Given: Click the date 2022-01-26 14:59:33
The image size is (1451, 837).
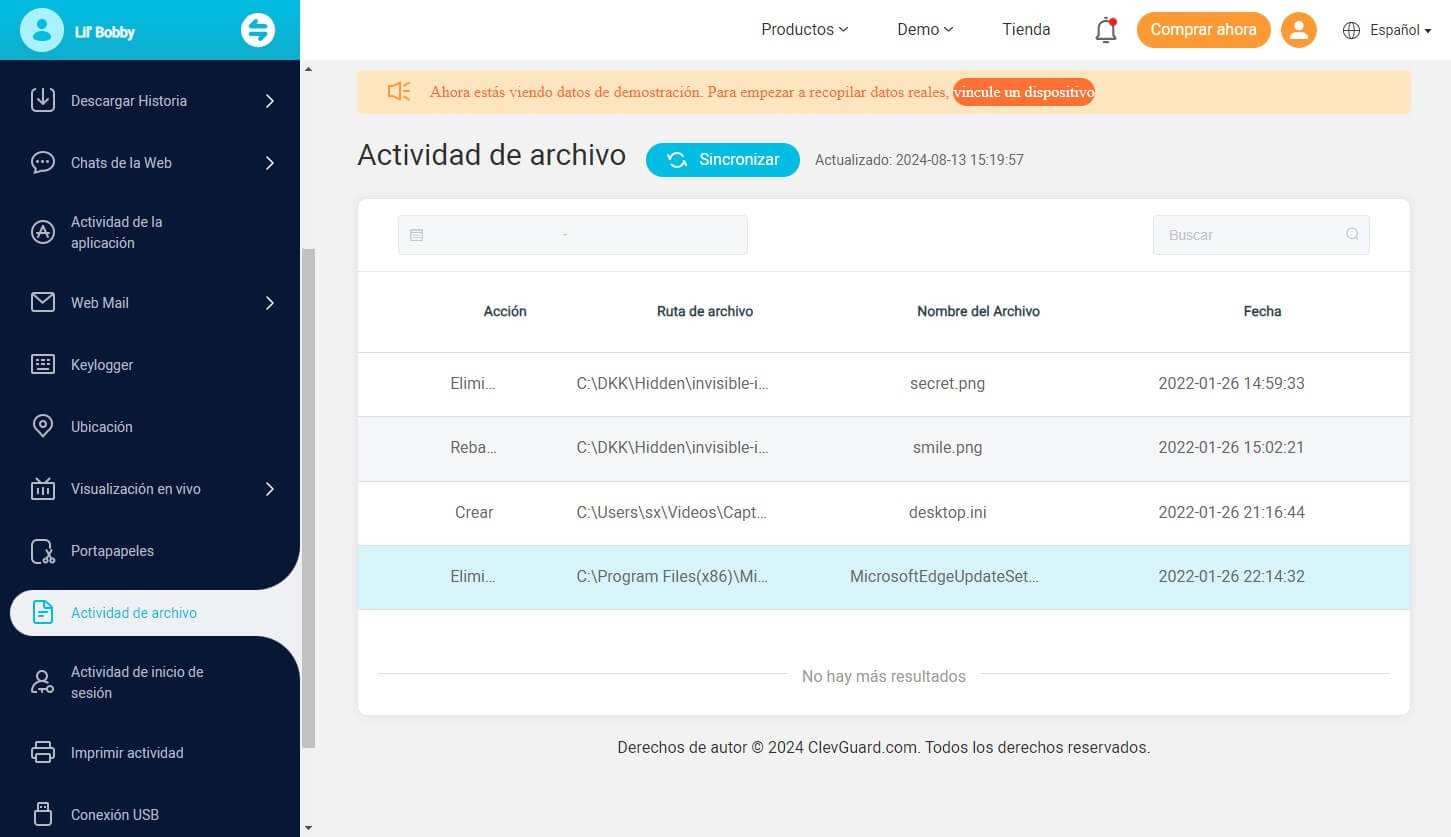Looking at the screenshot, I should pyautogui.click(x=1231, y=384).
